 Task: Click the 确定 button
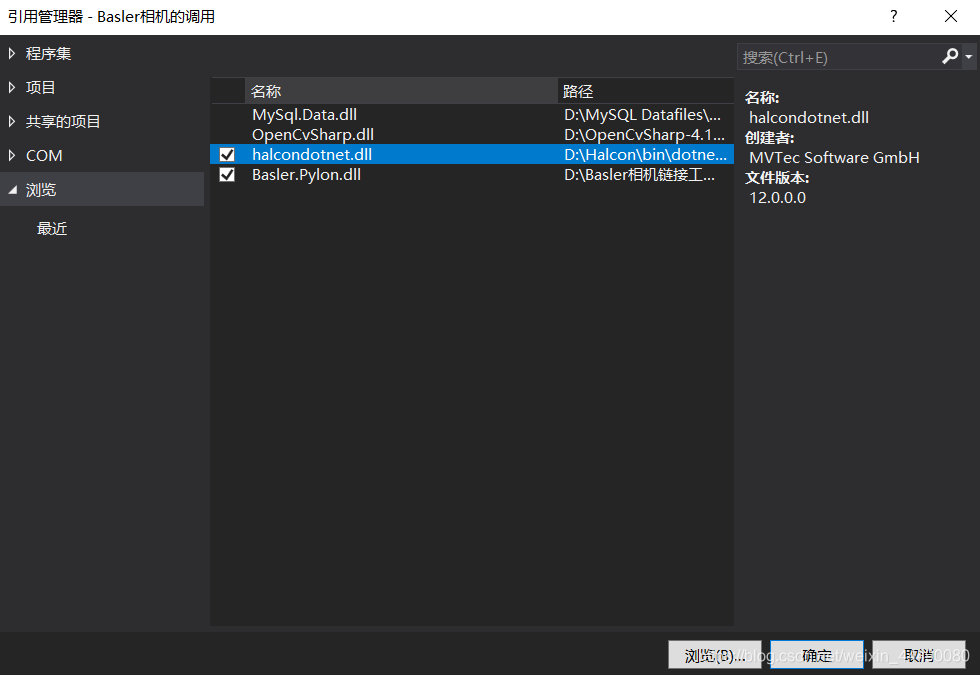click(x=817, y=654)
